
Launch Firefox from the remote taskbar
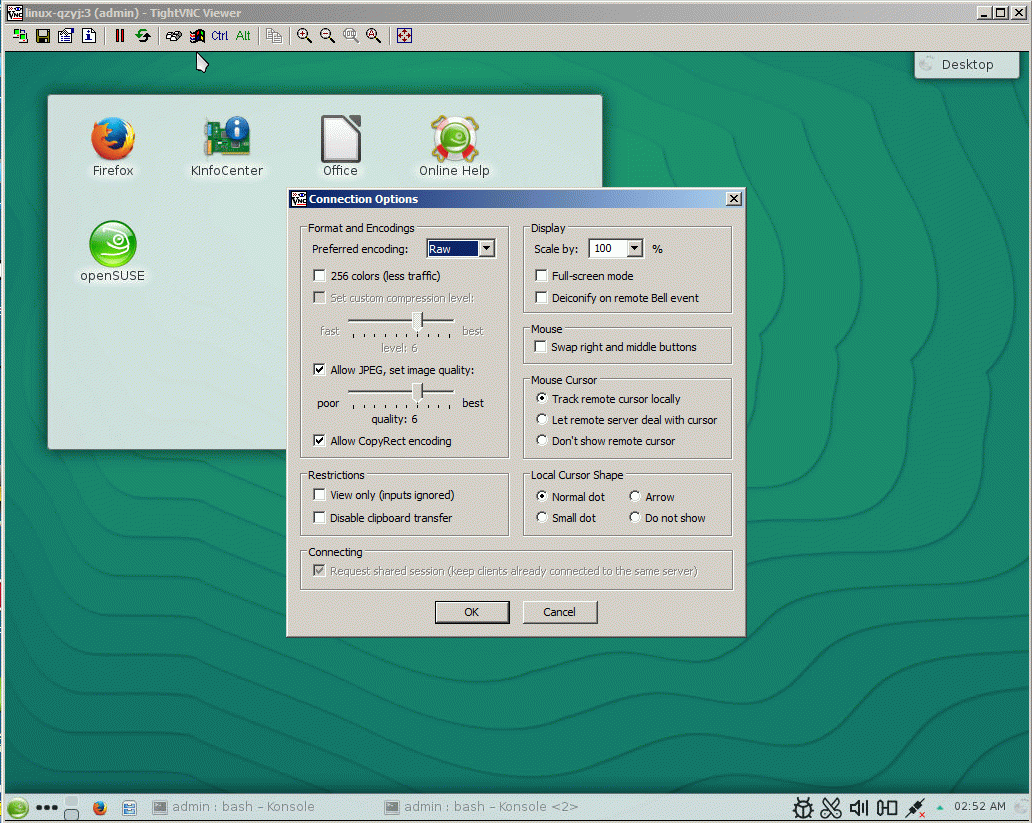[x=99, y=807]
